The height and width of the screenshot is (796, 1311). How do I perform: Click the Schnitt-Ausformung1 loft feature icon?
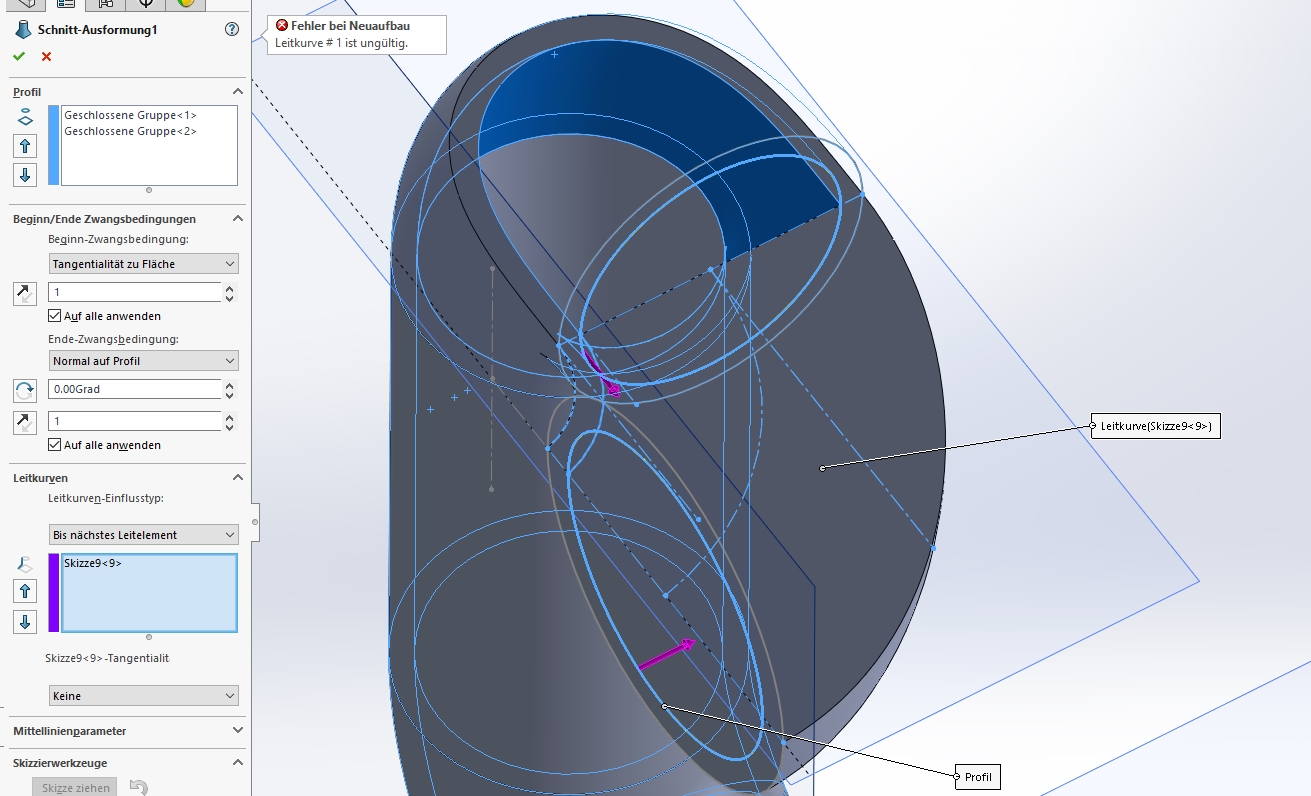click(21, 30)
